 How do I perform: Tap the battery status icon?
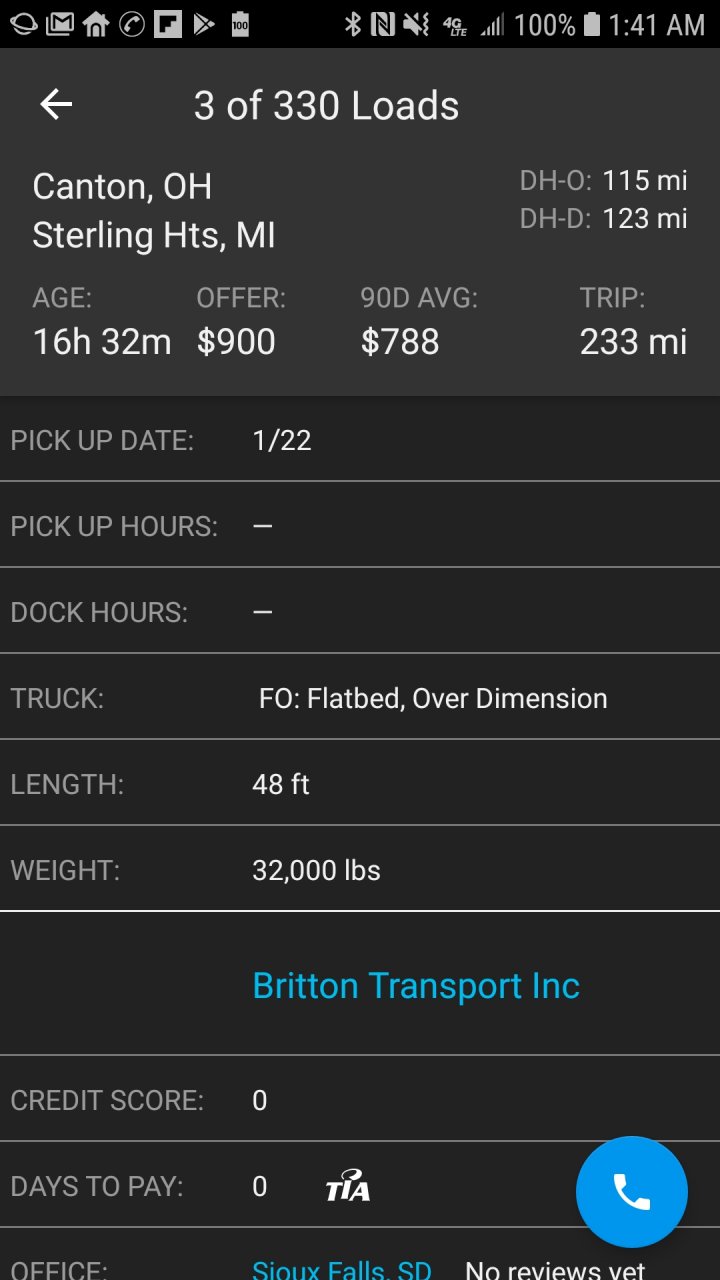pyautogui.click(x=592, y=24)
